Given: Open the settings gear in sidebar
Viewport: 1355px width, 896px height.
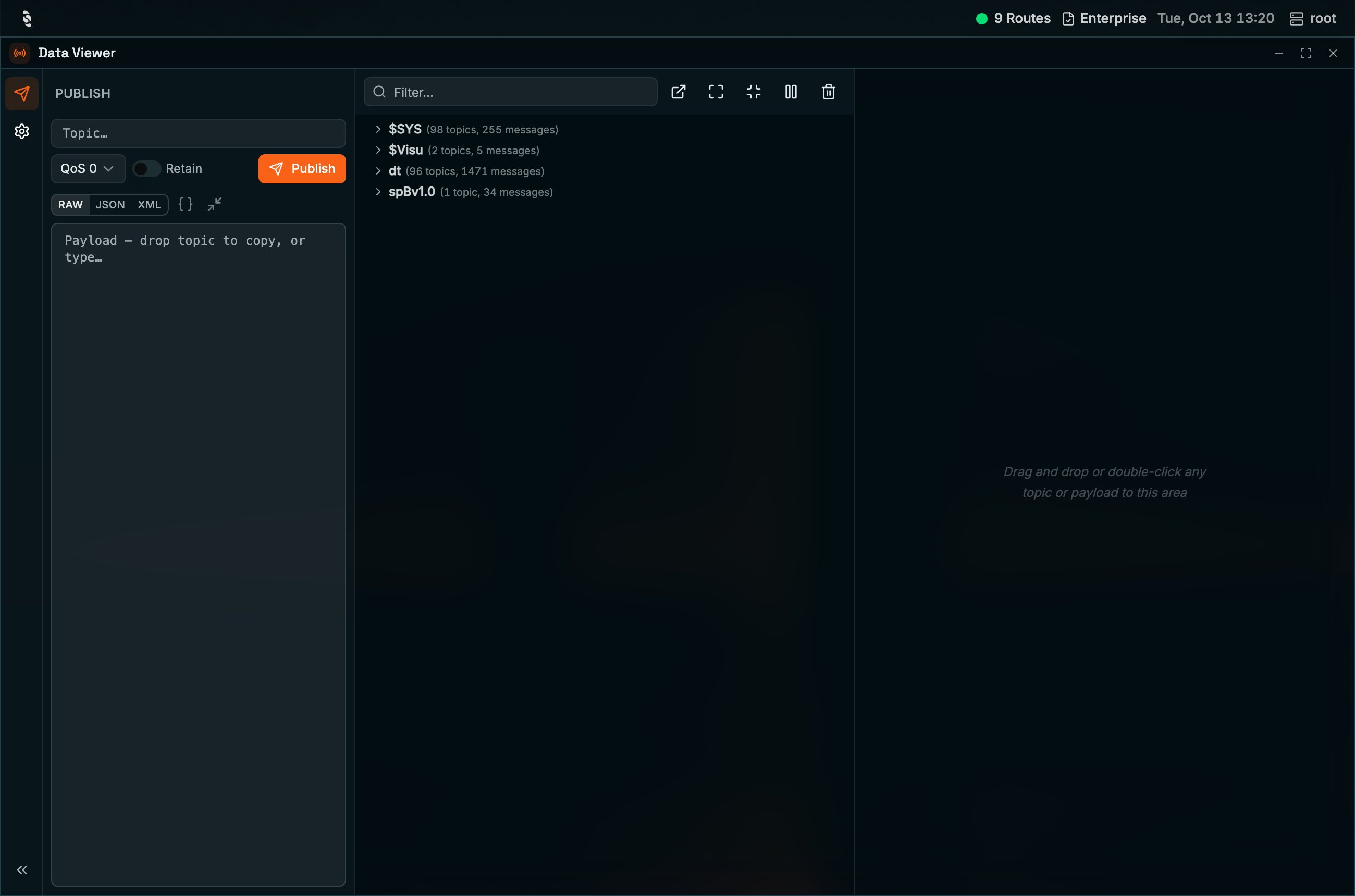Looking at the screenshot, I should (22, 131).
